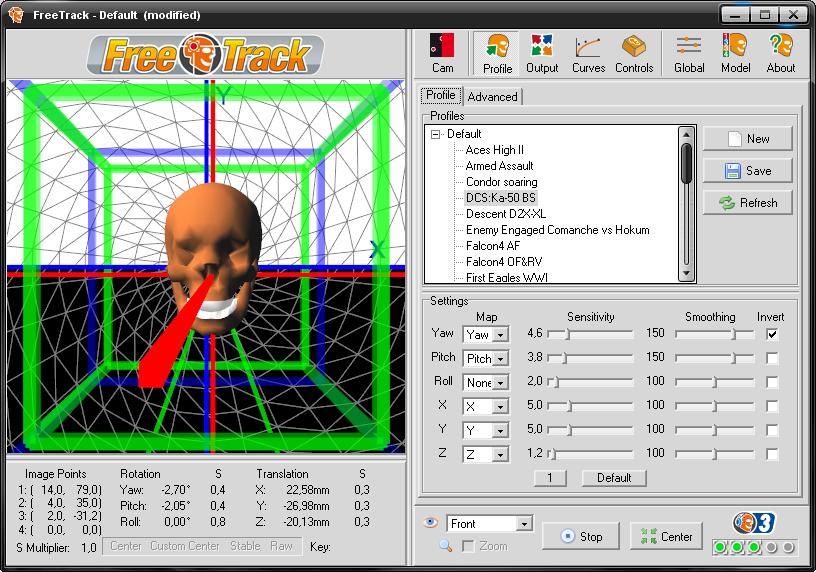Open the Output settings icon

tap(542, 54)
